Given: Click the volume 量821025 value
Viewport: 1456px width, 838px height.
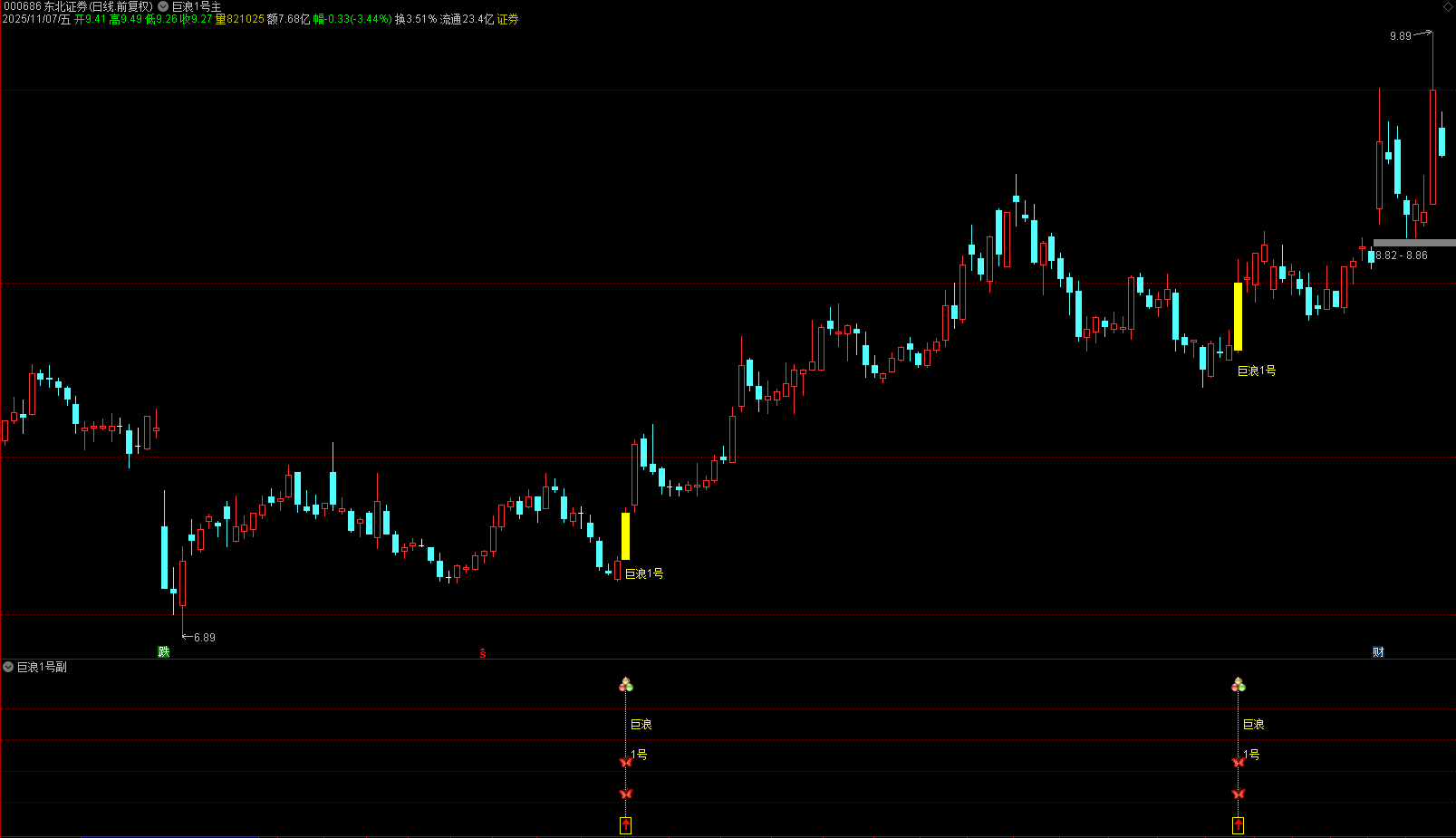Looking at the screenshot, I should [239, 19].
